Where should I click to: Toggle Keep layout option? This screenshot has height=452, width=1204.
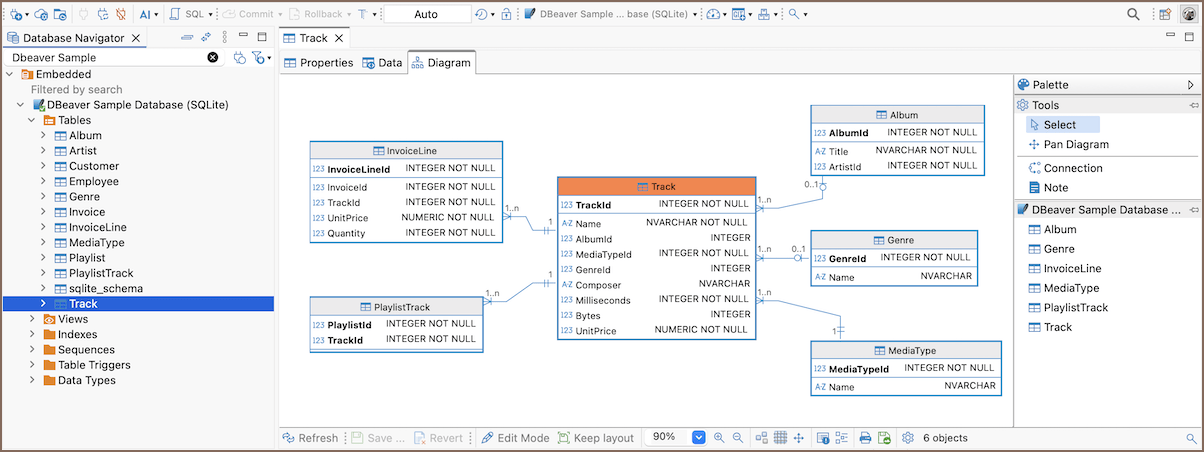point(595,438)
